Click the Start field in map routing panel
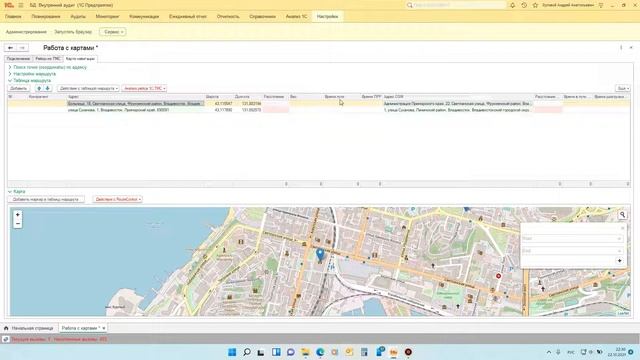Viewport: 640px width, 360px height. [x=572, y=238]
